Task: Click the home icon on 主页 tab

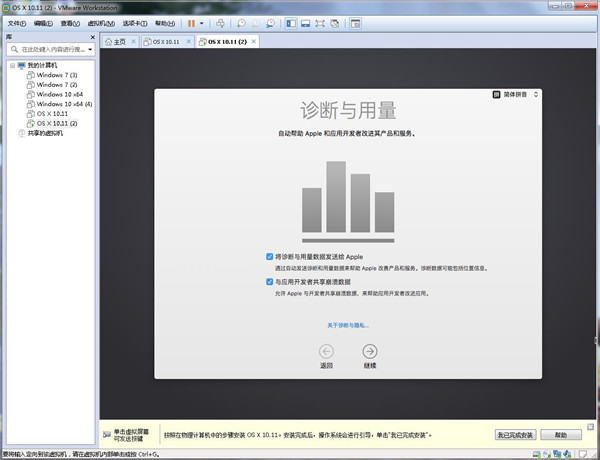Action: [109, 41]
